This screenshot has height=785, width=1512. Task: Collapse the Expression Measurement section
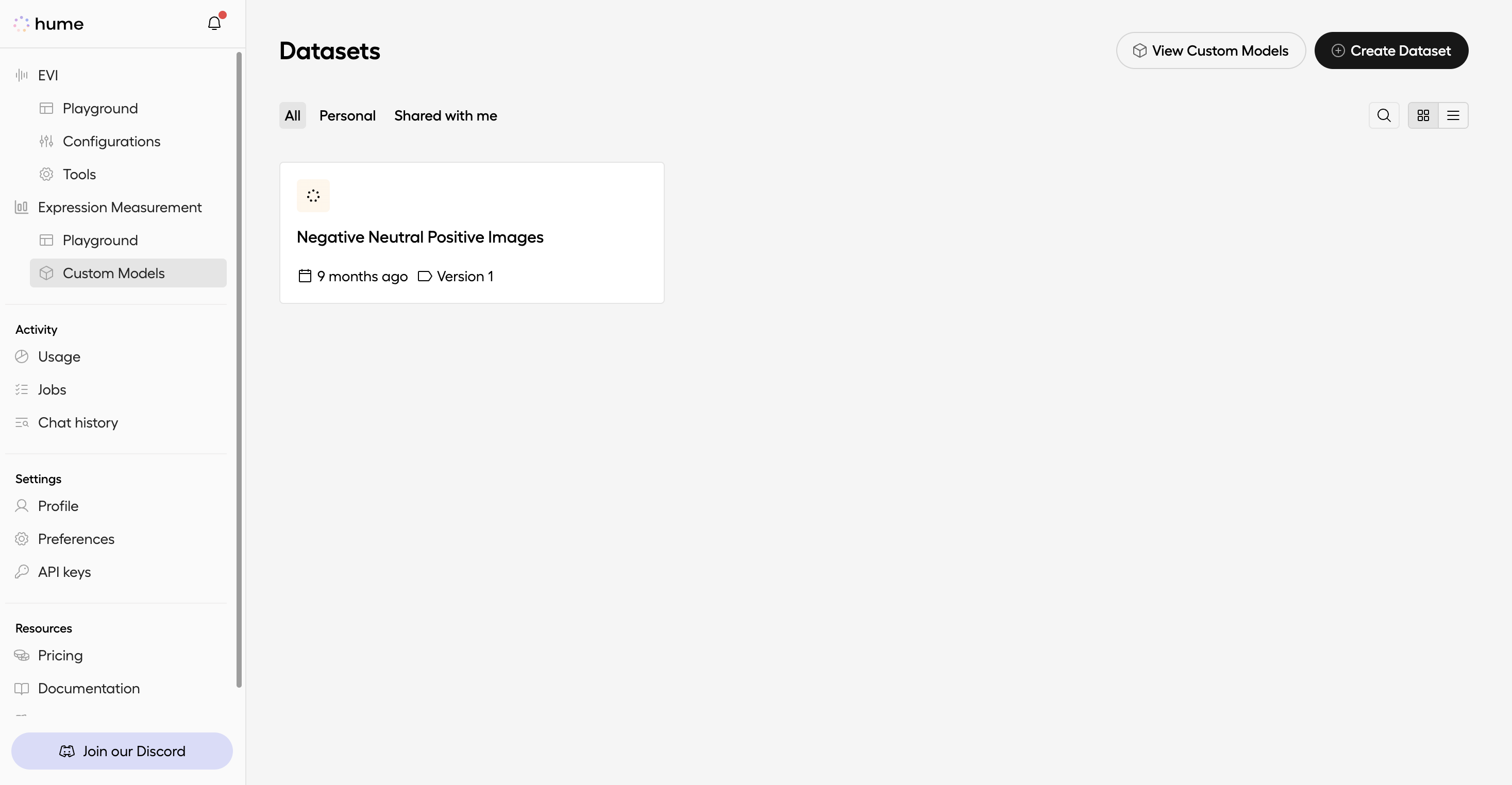(119, 207)
